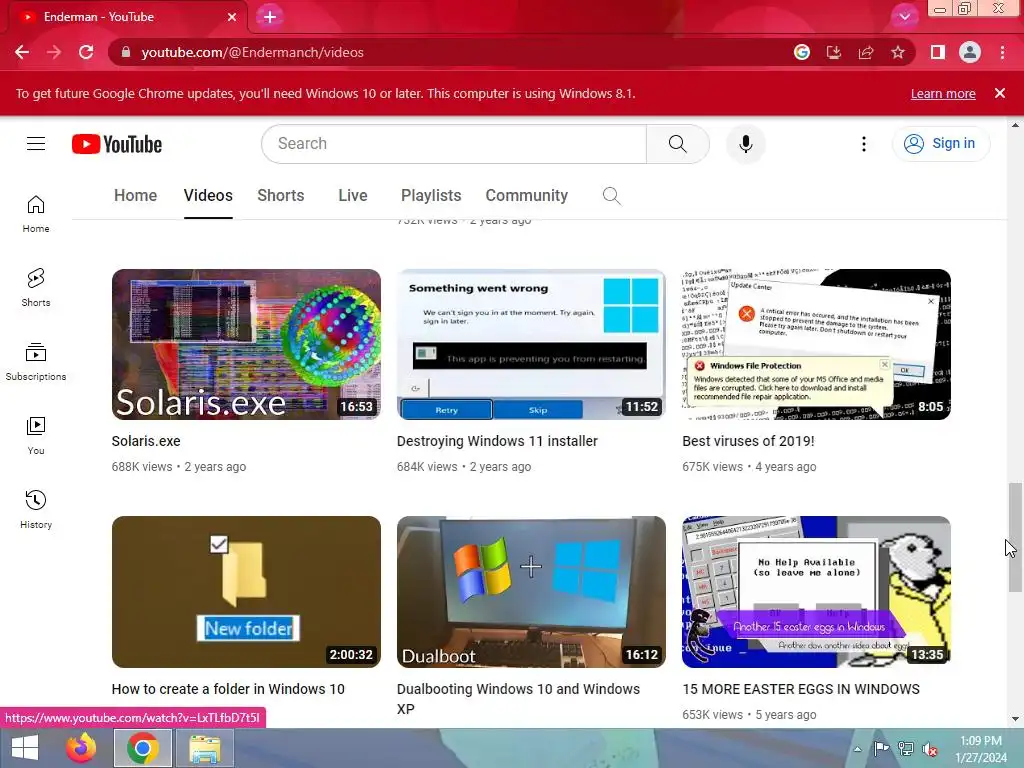The height and width of the screenshot is (768, 1024).
Task: Click the YouTube logo
Action: [x=117, y=144]
